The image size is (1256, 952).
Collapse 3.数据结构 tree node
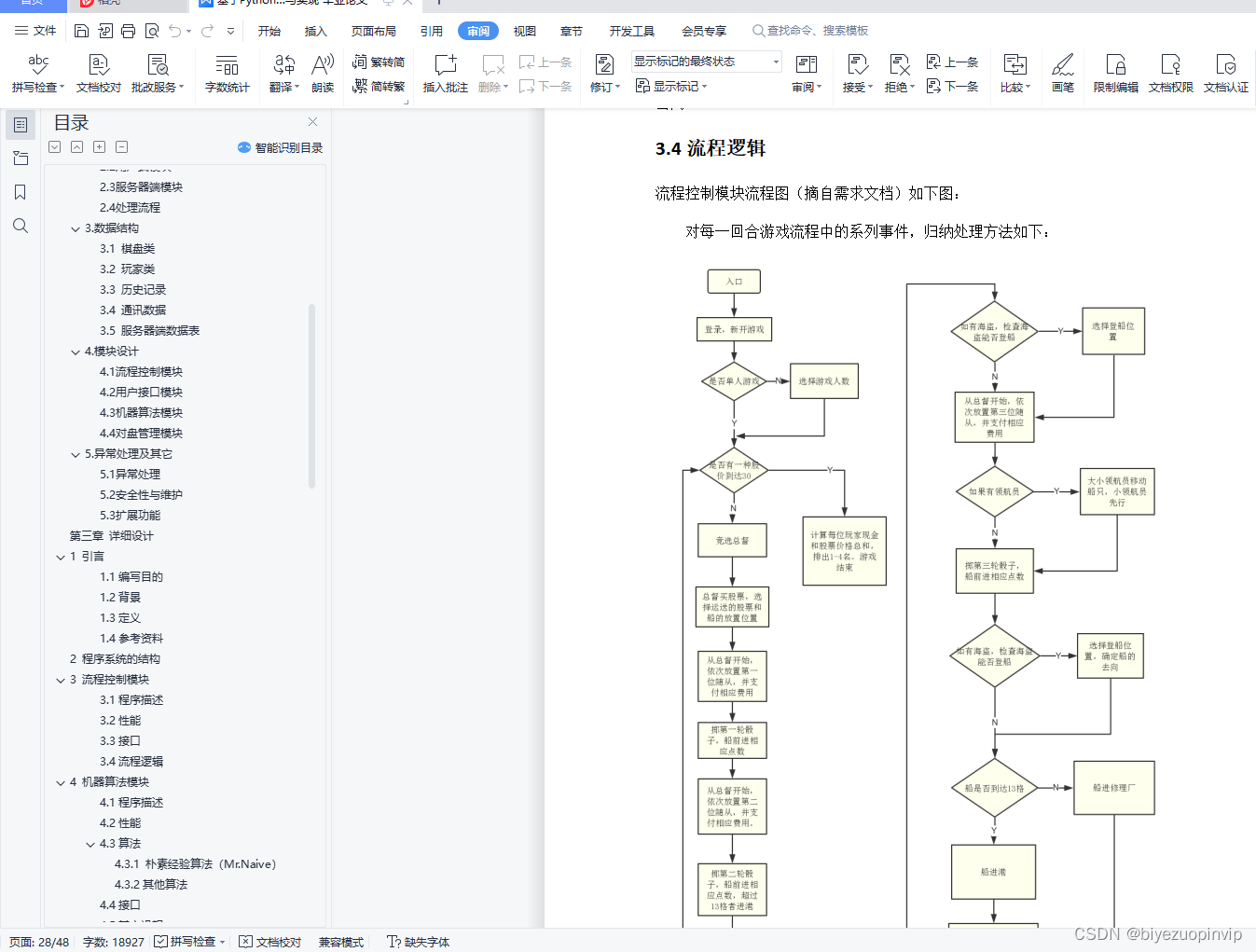click(76, 228)
